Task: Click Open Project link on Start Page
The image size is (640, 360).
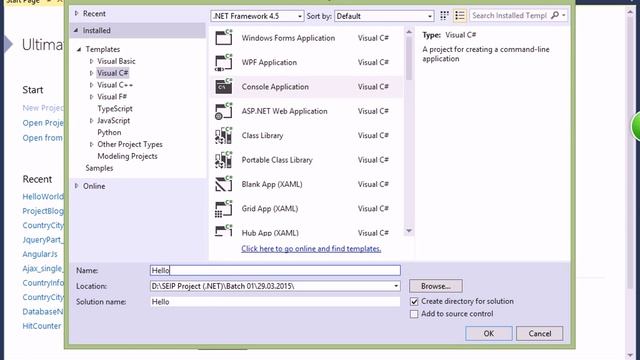Action: pos(43,123)
